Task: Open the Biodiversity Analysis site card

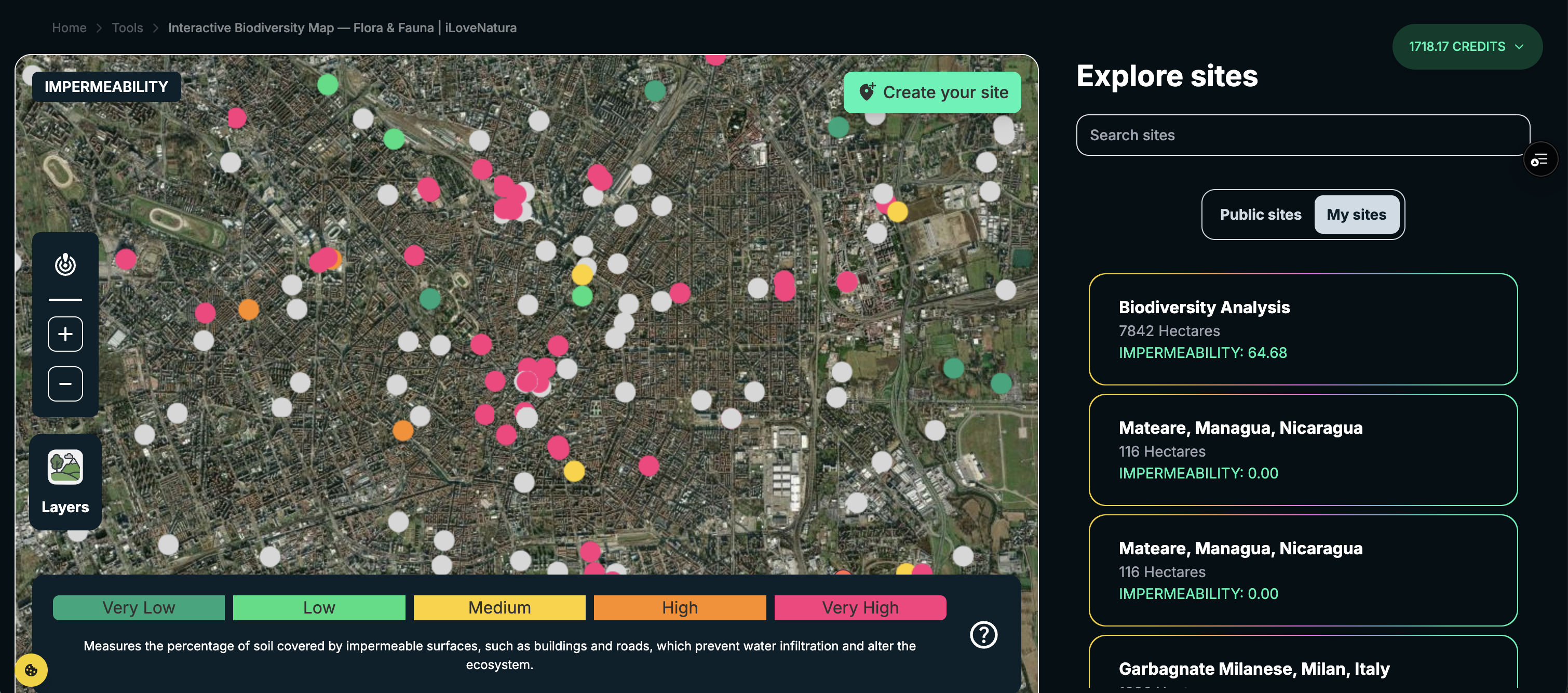Action: click(x=1303, y=329)
